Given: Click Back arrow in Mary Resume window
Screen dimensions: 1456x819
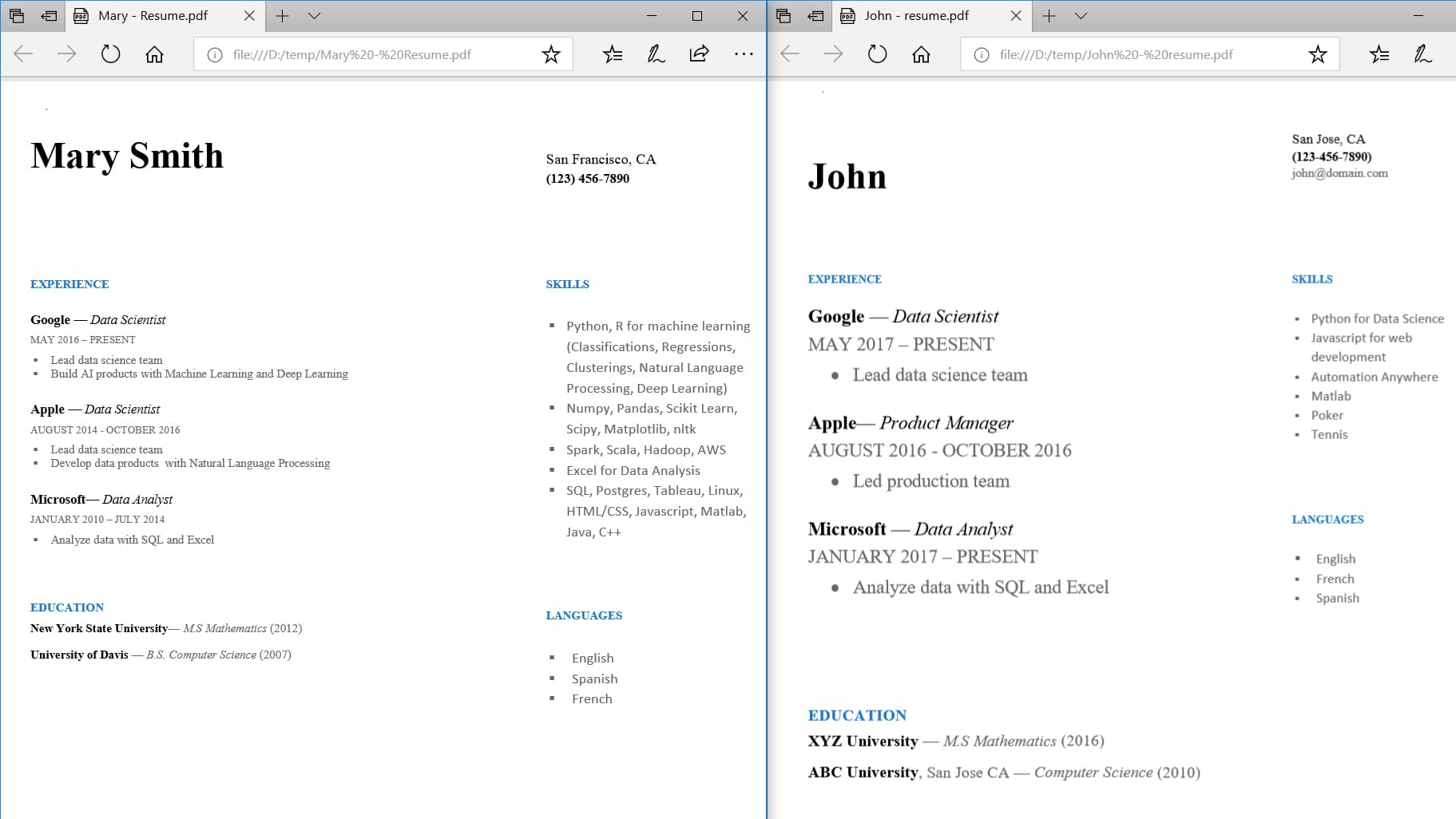Looking at the screenshot, I should point(23,54).
